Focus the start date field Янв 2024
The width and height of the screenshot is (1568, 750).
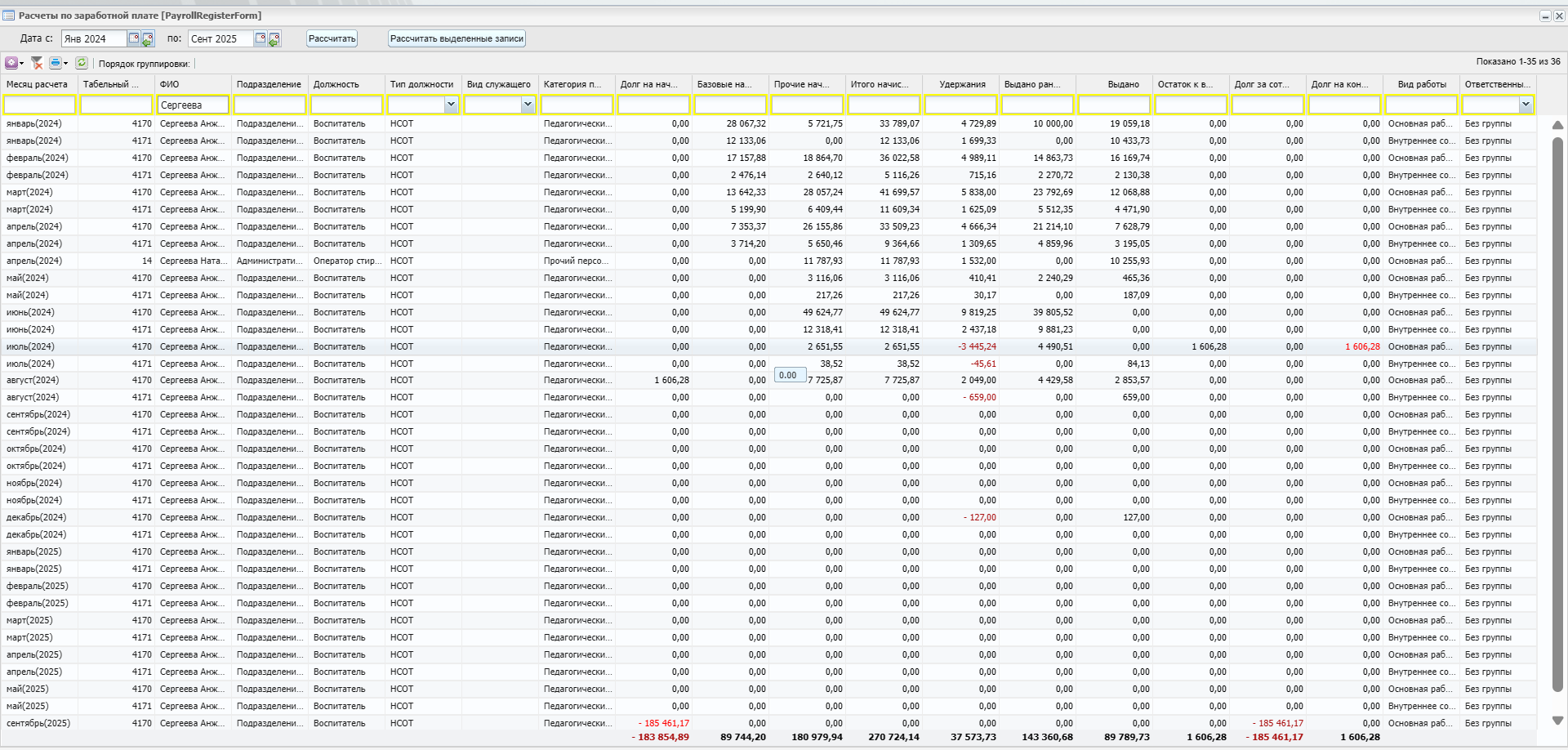click(94, 38)
